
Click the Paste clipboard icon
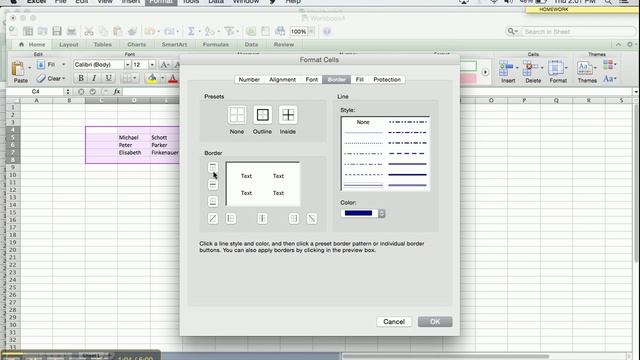[18, 69]
